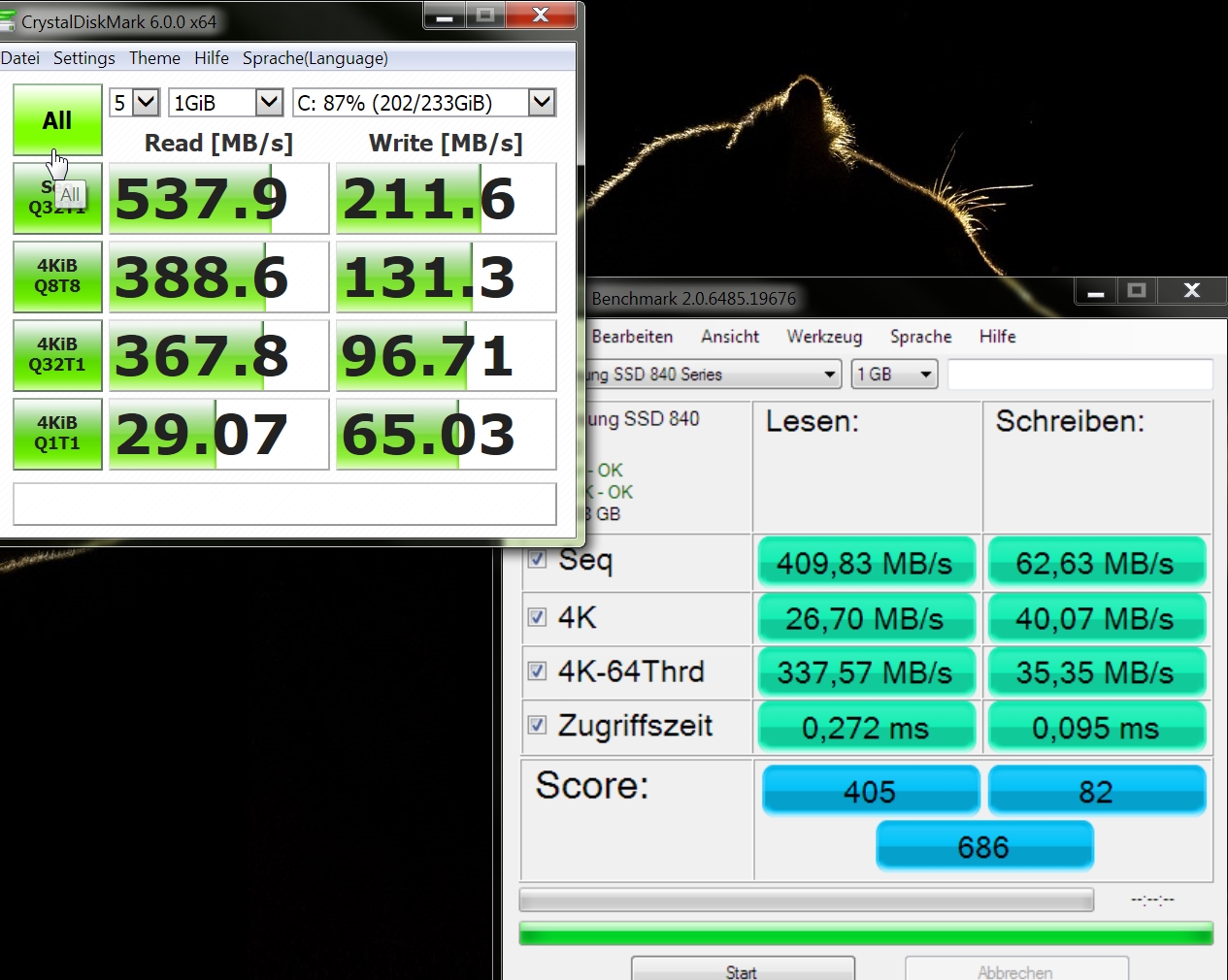
Task: Open the Sprache menu in AS SSD Benchmark
Action: pyautogui.click(x=920, y=337)
